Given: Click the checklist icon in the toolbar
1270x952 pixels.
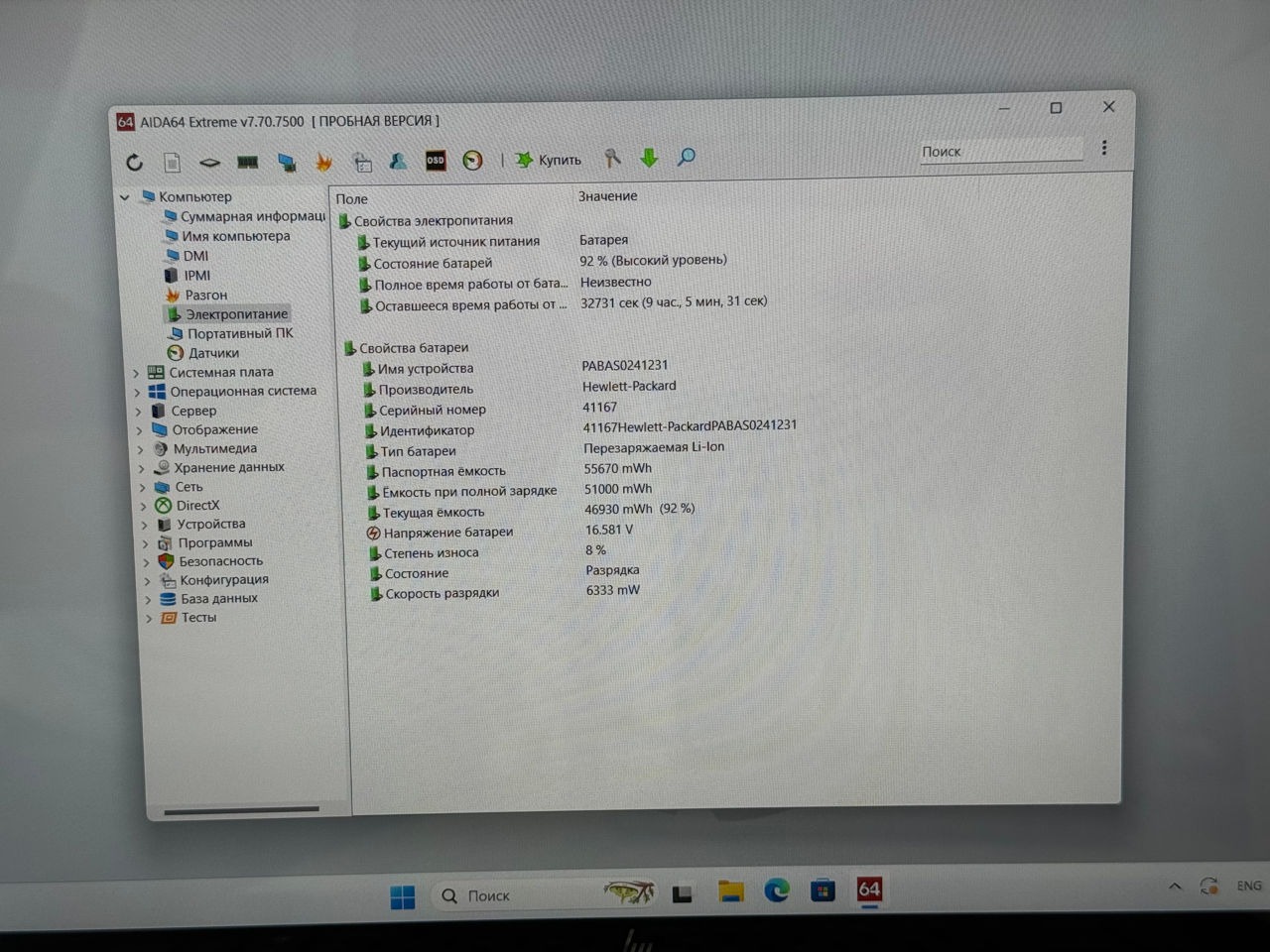Looking at the screenshot, I should [361, 162].
